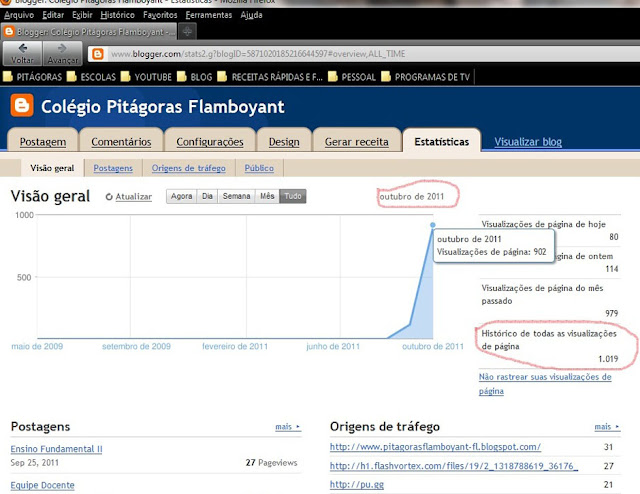Click the Blogger logo beside blog title
The height and width of the screenshot is (494, 640).
tap(22, 106)
